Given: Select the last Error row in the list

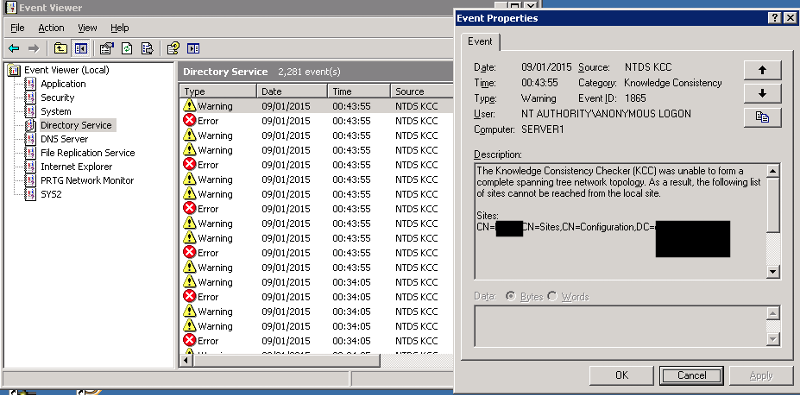Looking at the screenshot, I should click(x=316, y=340).
